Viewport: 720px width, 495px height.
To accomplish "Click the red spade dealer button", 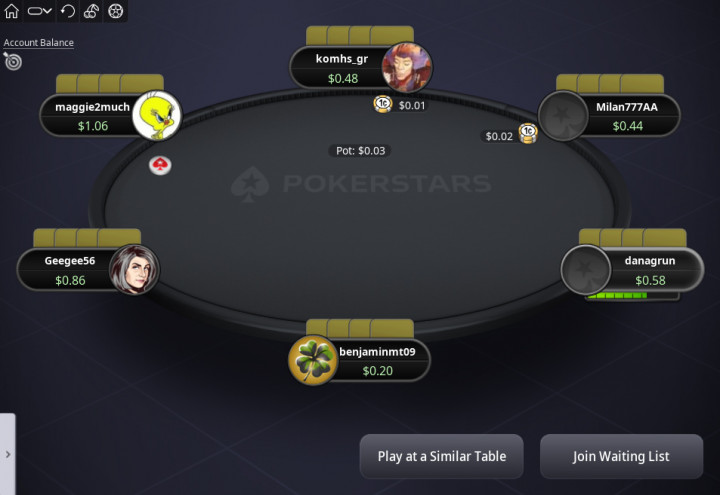I will pyautogui.click(x=160, y=165).
